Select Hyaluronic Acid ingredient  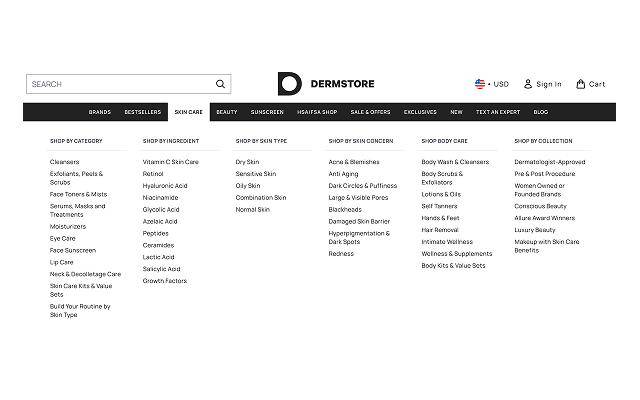[x=165, y=186]
